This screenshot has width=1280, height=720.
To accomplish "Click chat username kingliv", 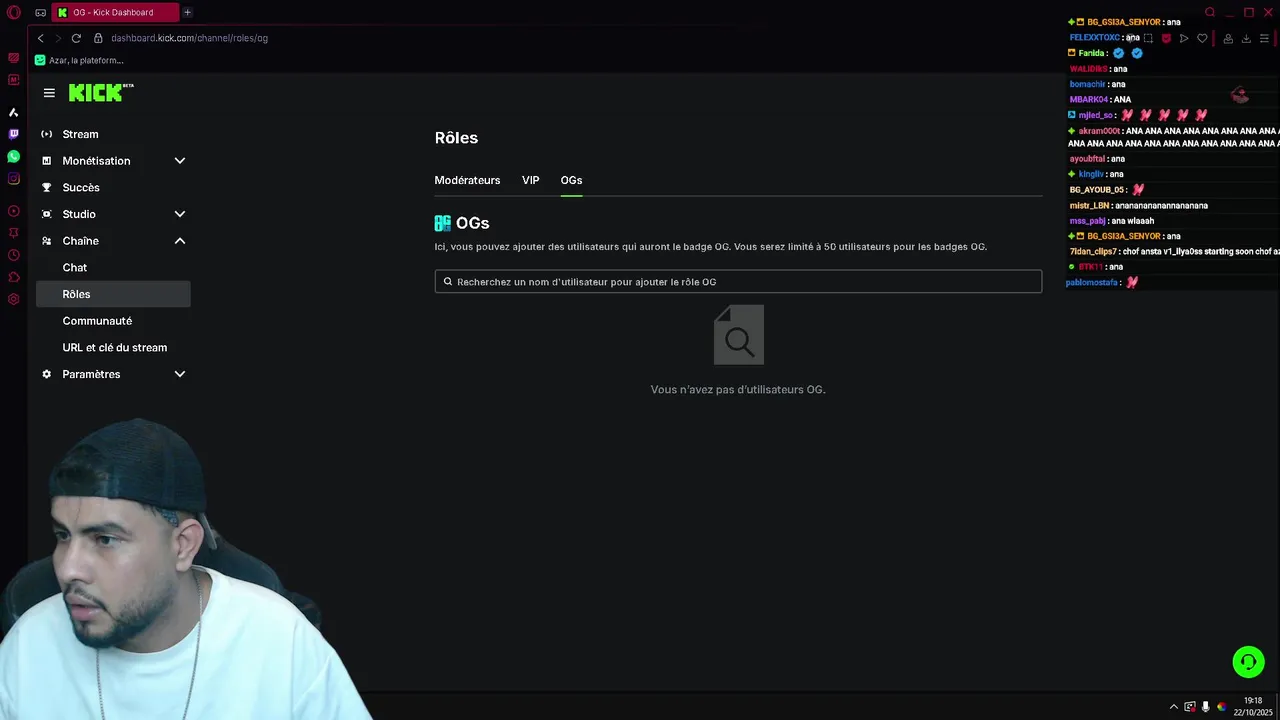I will [1091, 174].
